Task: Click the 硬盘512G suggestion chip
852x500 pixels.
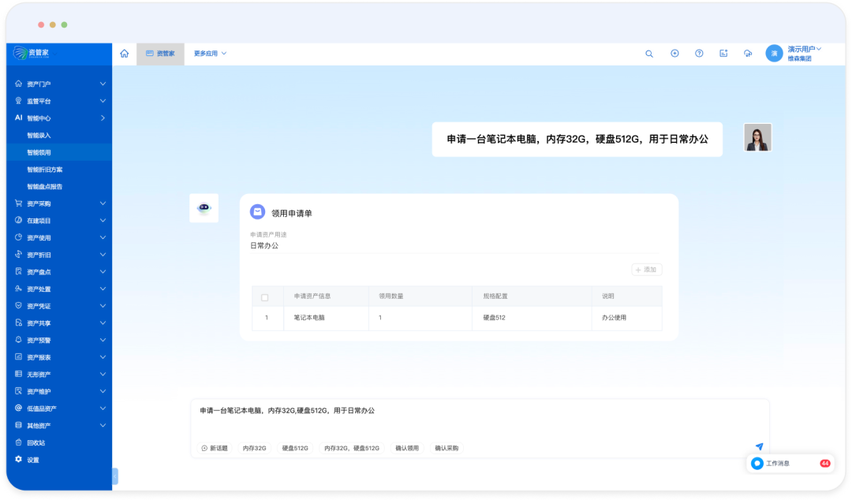Action: (295, 448)
